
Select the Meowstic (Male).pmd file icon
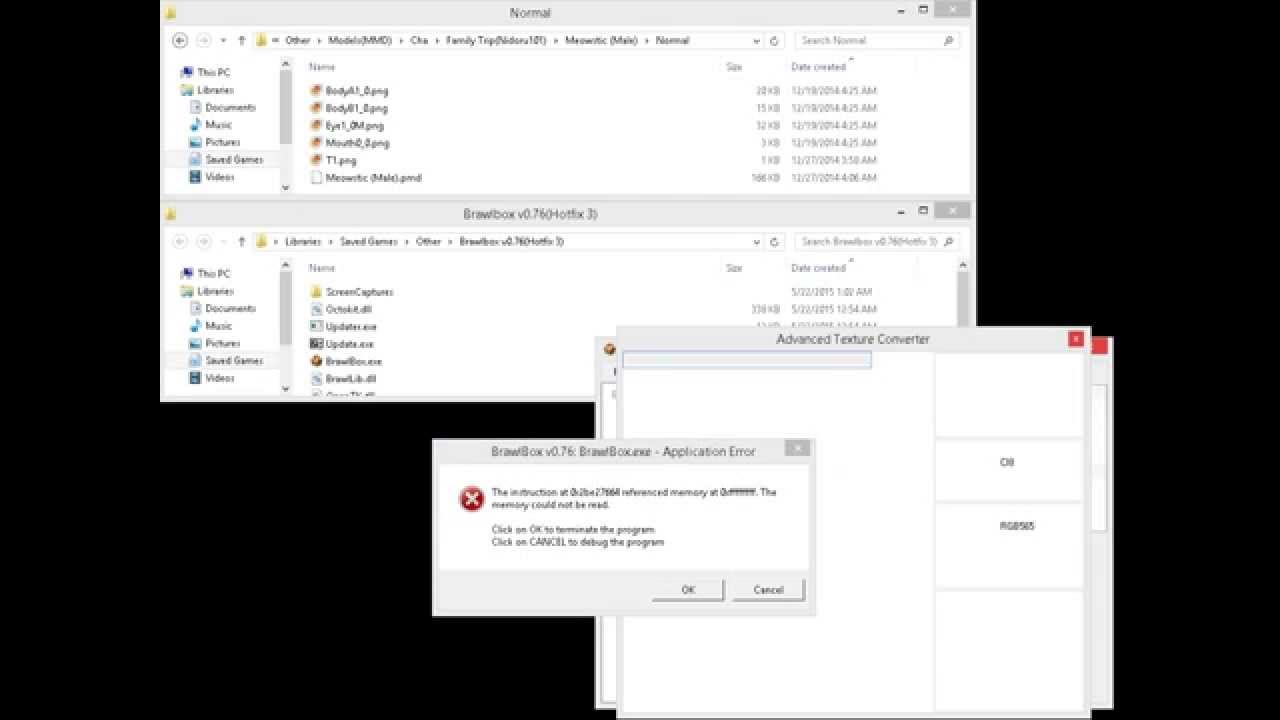[316, 178]
